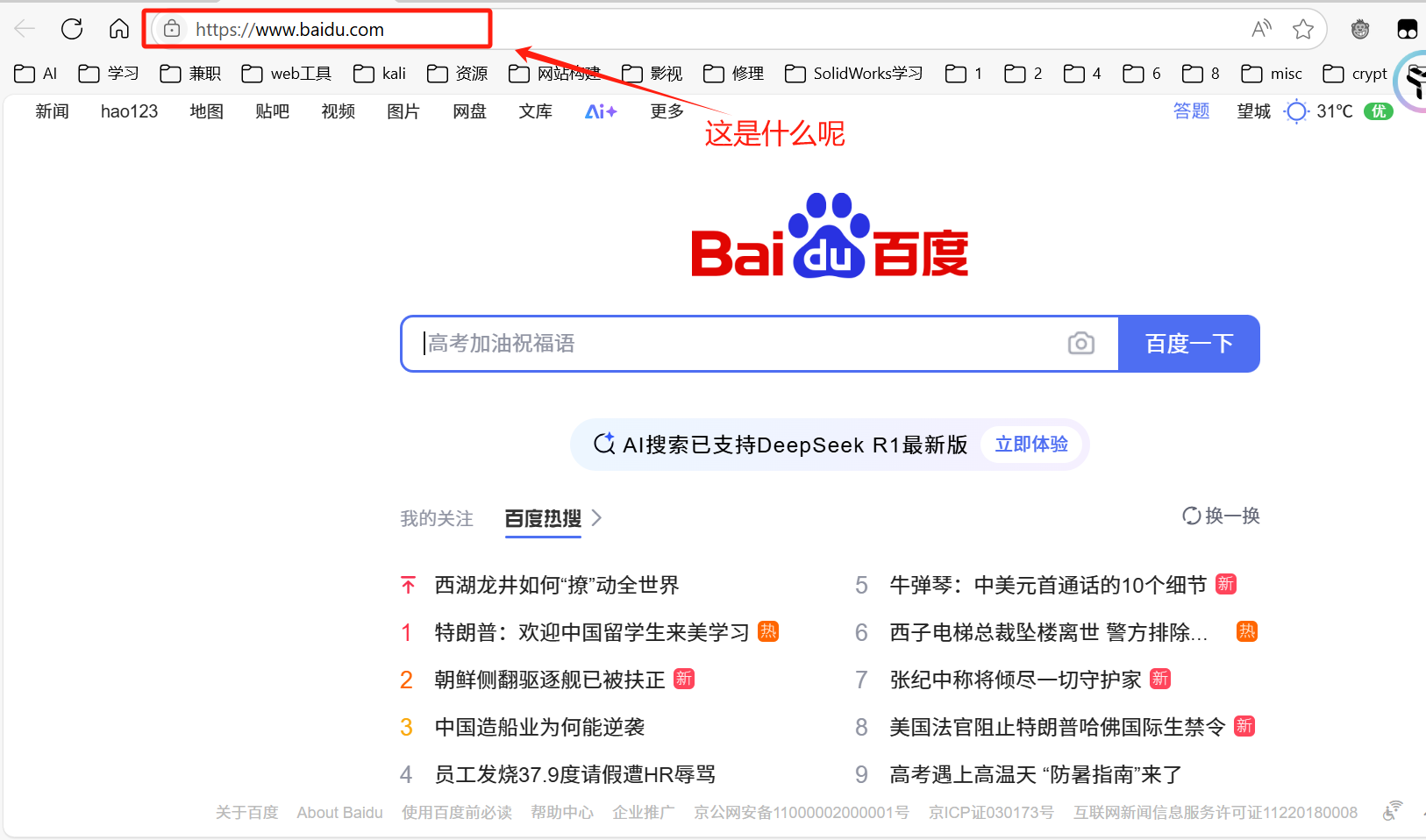Viewport: 1426px width, 840px height.
Task: Click the 帮助中心 footer link
Action: 562,813
